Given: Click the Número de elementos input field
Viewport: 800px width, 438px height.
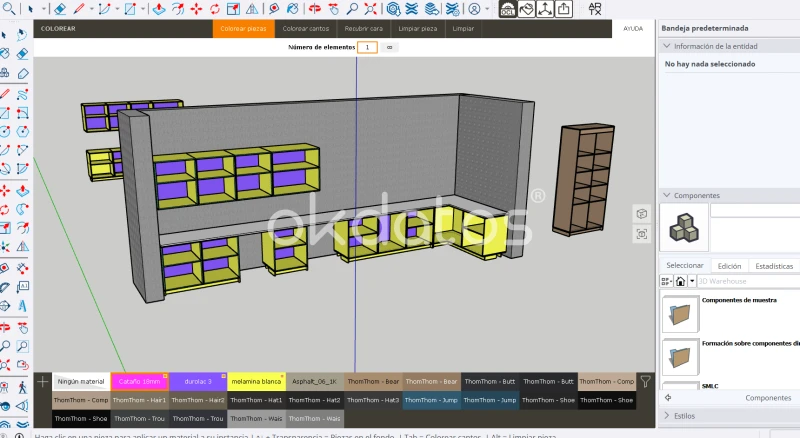Looking at the screenshot, I should click(x=367, y=47).
